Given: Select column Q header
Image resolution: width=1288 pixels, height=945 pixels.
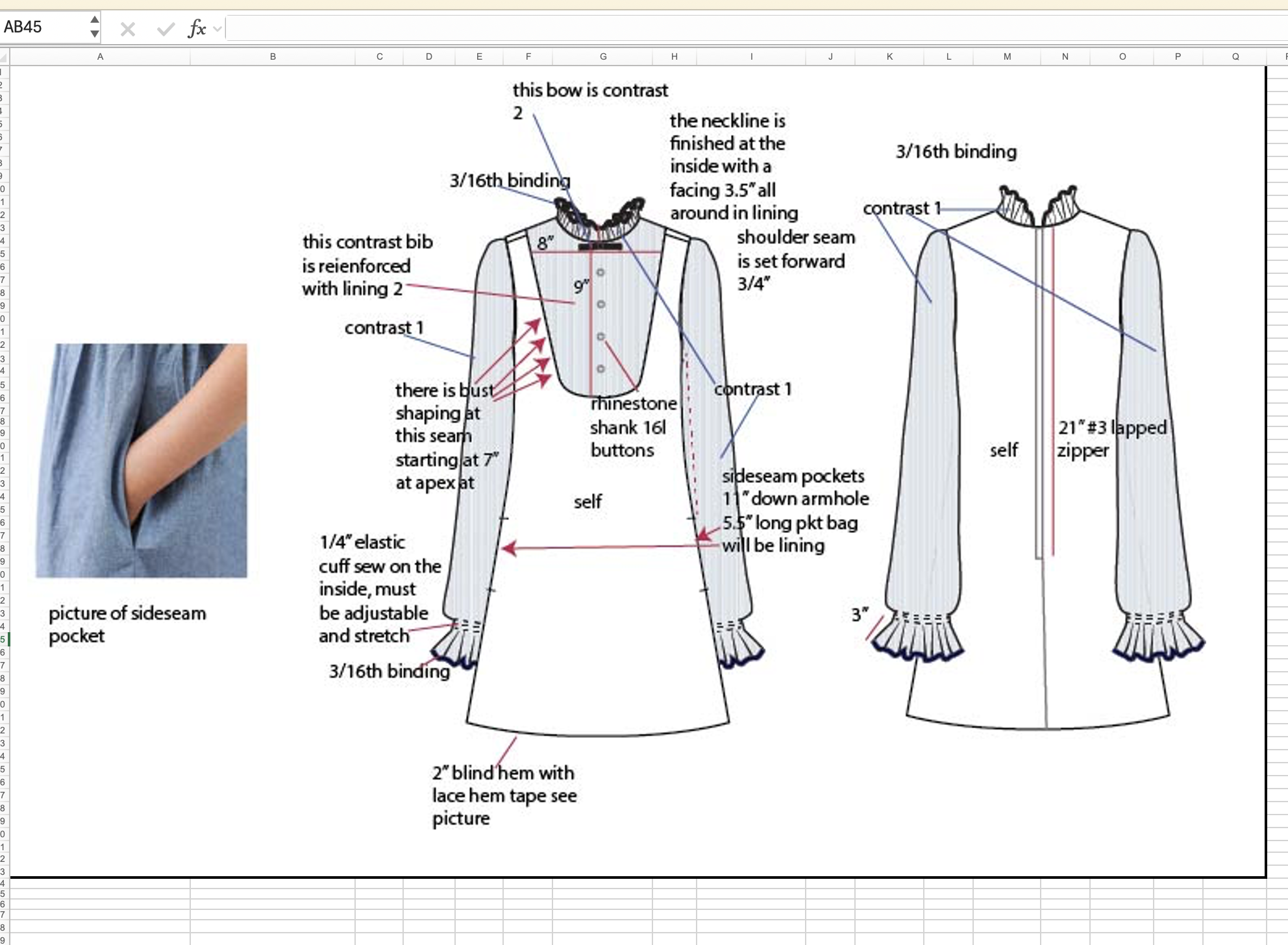Looking at the screenshot, I should click(x=1235, y=57).
